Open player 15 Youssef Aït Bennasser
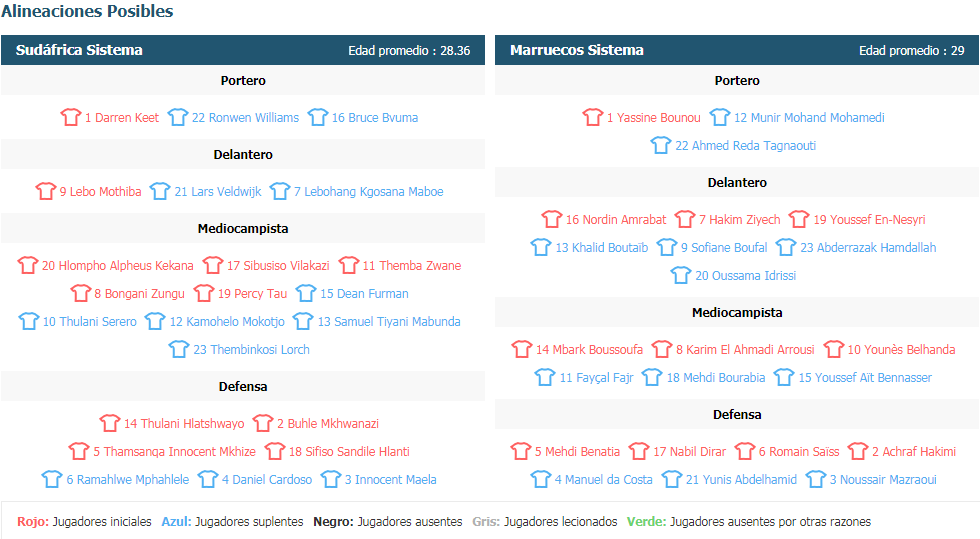 point(865,378)
